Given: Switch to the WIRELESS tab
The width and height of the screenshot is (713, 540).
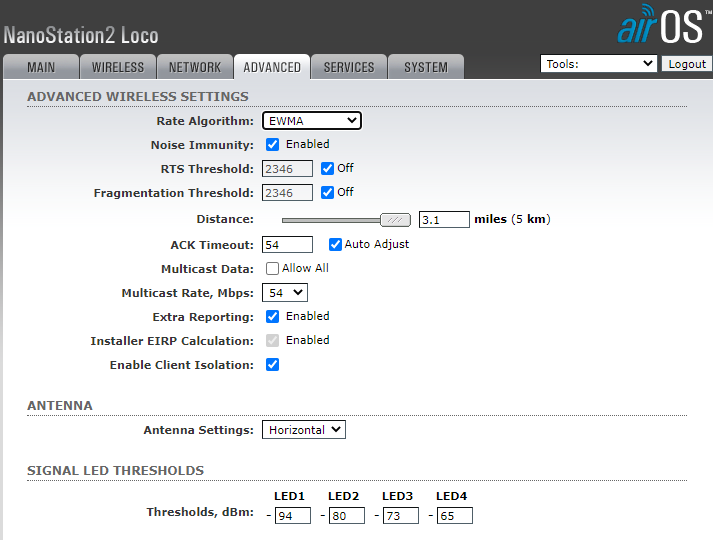Looking at the screenshot, I should [x=118, y=67].
